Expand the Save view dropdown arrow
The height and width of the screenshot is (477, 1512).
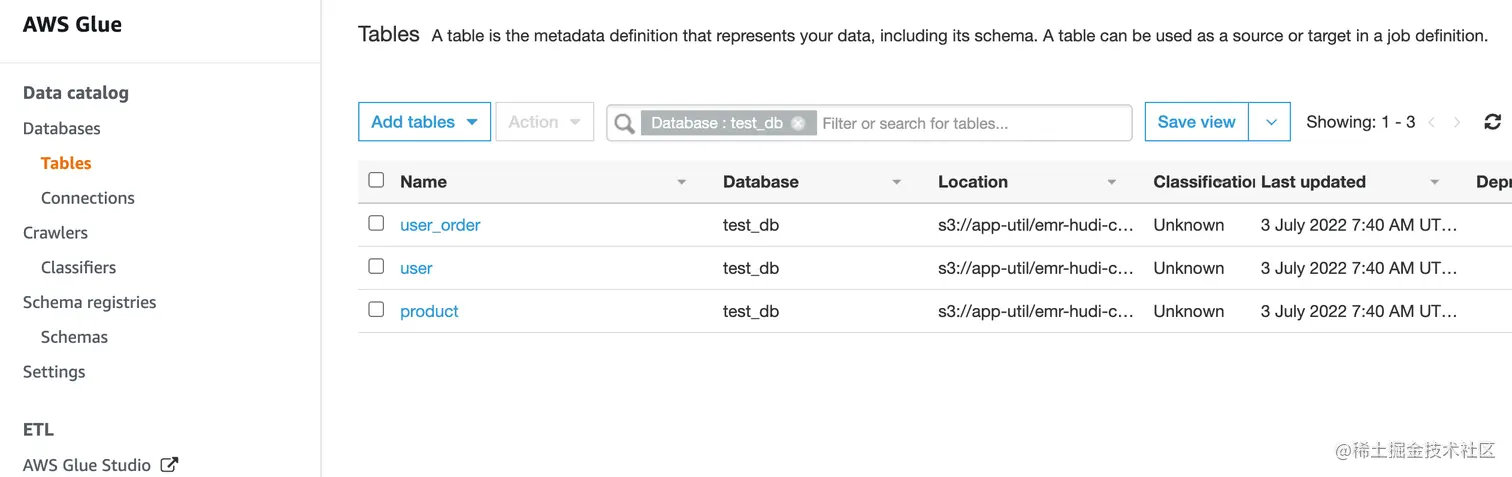tap(1271, 122)
